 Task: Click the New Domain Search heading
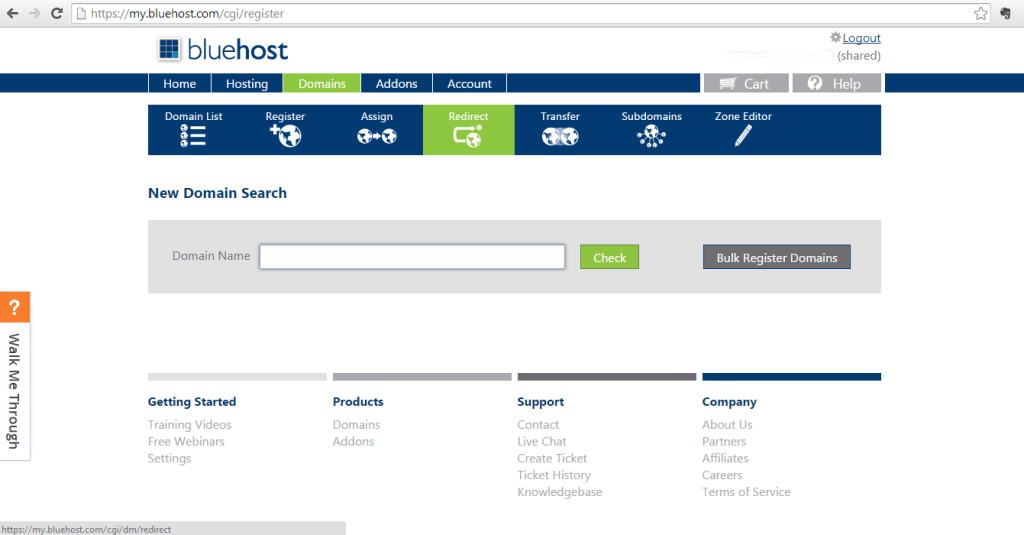pyautogui.click(x=217, y=193)
